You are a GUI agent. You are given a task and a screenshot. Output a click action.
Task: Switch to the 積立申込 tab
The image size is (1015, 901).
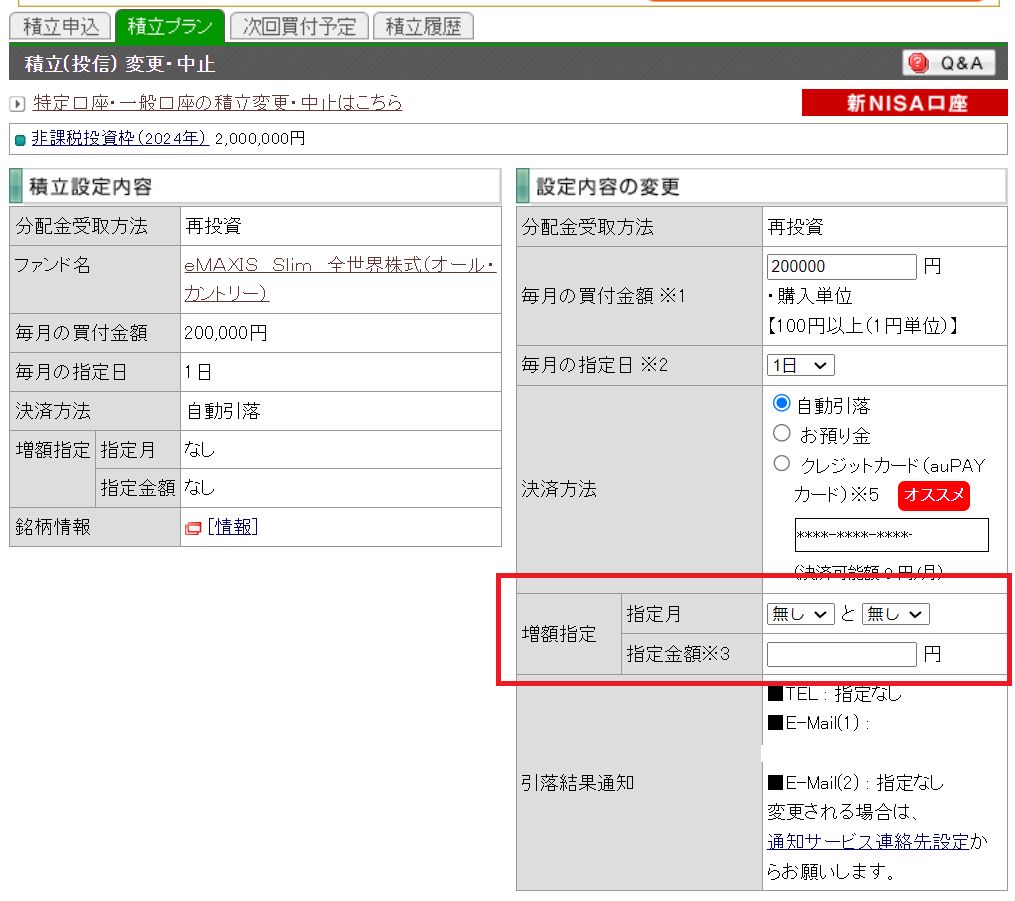(61, 26)
